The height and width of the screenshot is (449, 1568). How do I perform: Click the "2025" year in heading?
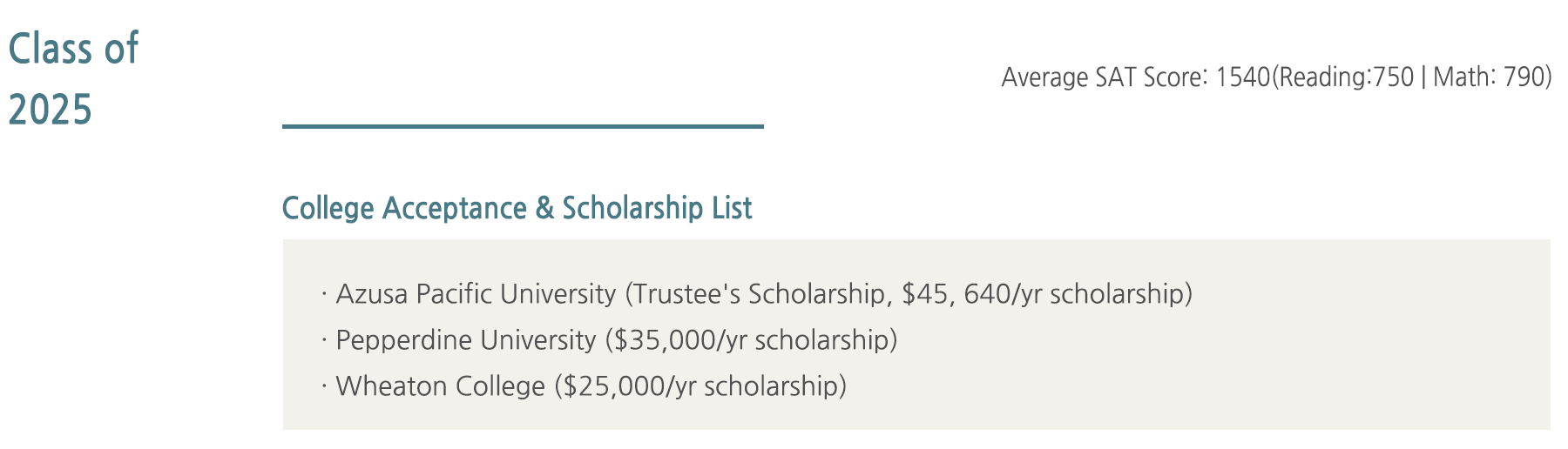click(50, 111)
